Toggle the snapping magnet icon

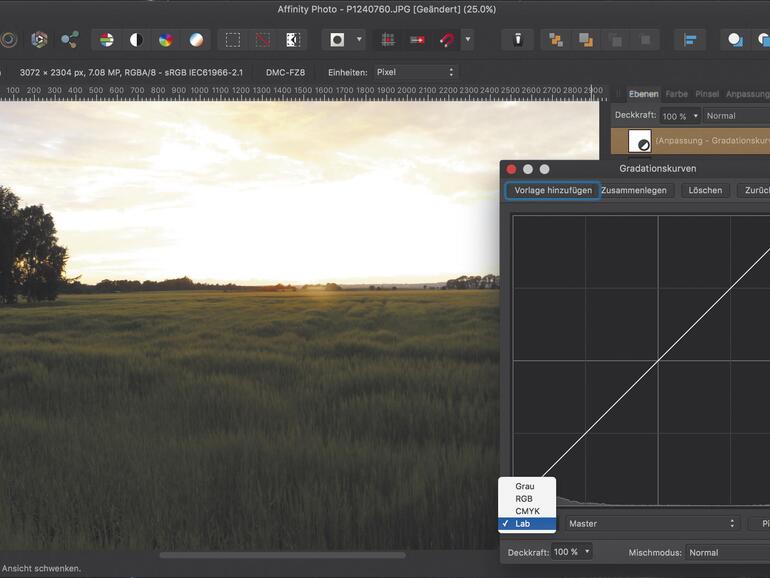tap(447, 40)
